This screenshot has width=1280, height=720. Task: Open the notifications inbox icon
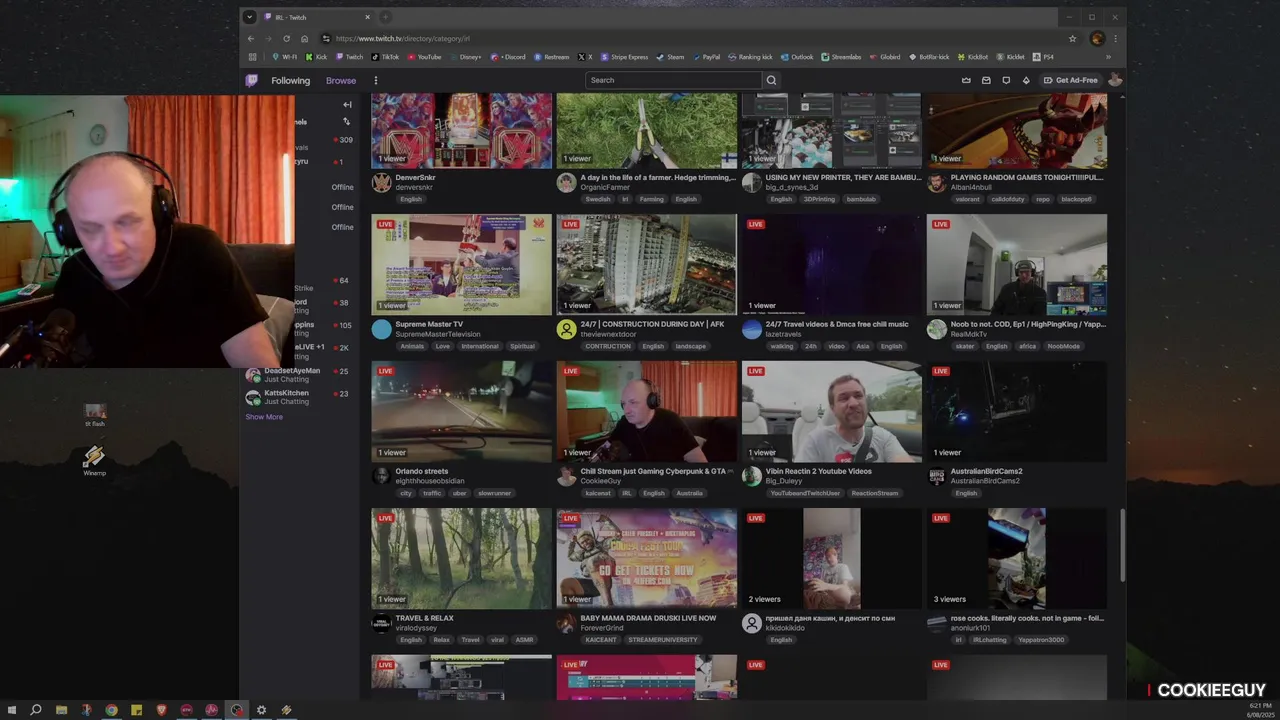point(986,80)
